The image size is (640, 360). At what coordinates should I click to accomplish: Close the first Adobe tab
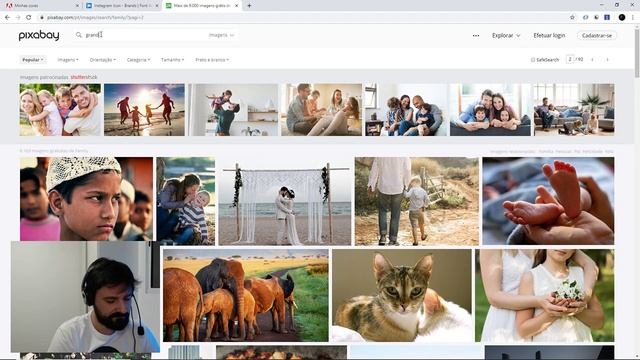[77, 6]
